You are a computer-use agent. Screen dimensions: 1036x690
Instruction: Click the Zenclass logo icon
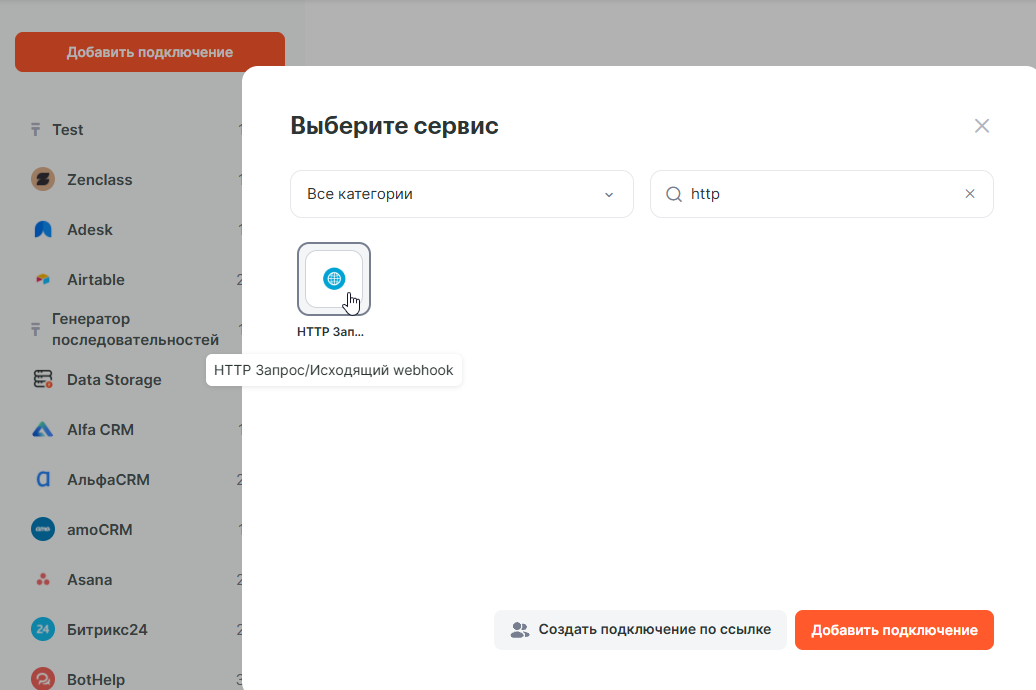43,180
